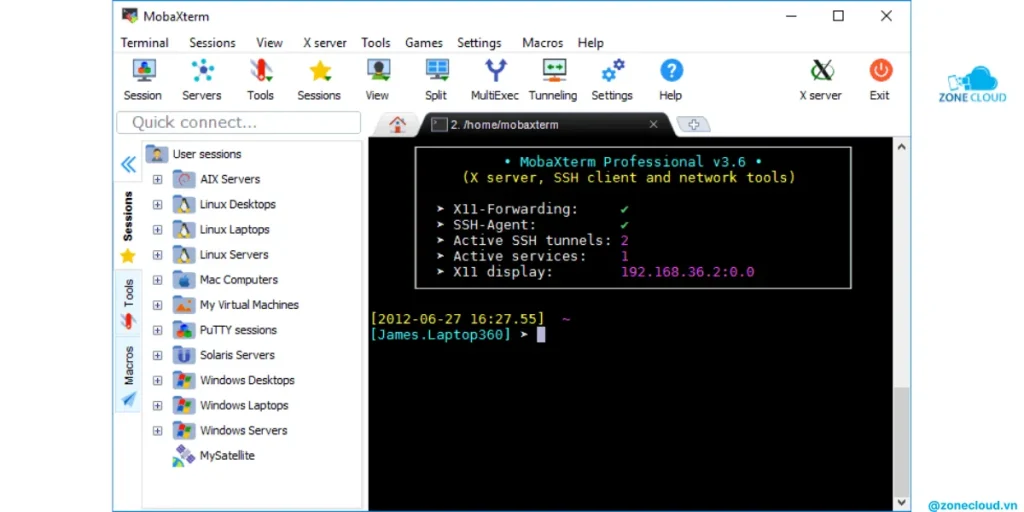Screen dimensions: 1024x512
Task: Click the Mac Computers folder icon
Action: point(184,280)
